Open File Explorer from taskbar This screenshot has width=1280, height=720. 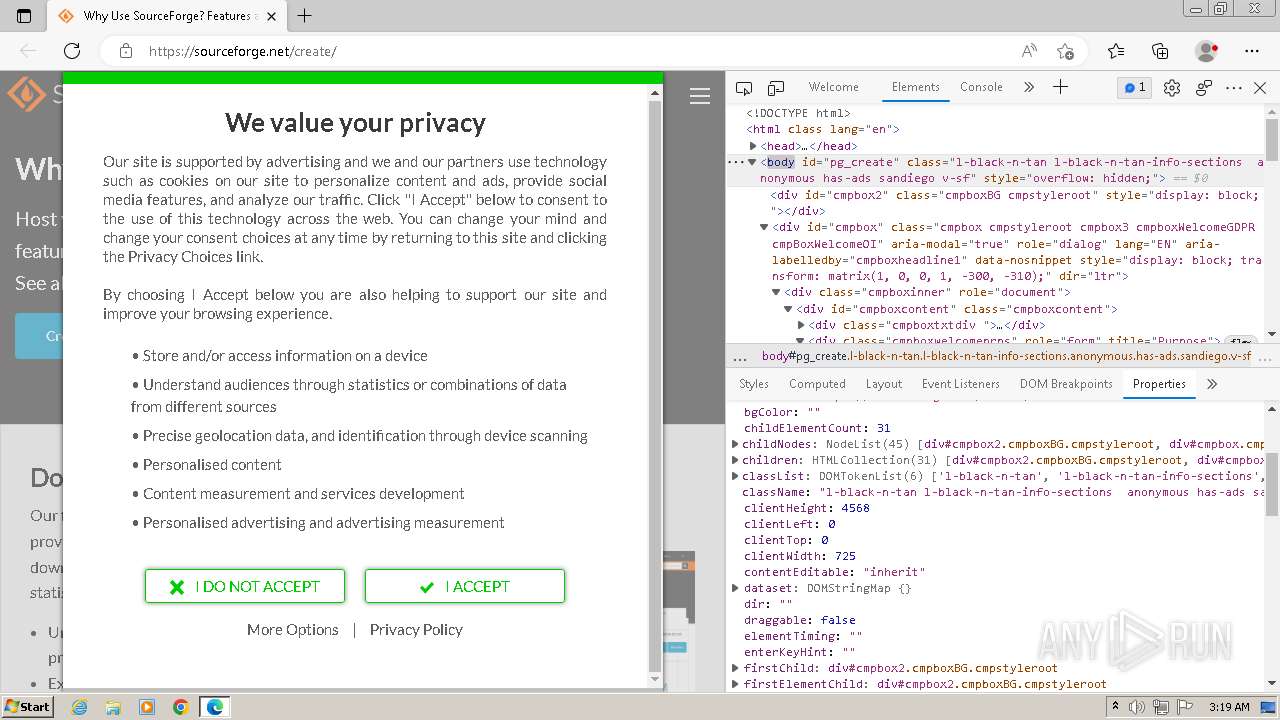click(x=113, y=707)
